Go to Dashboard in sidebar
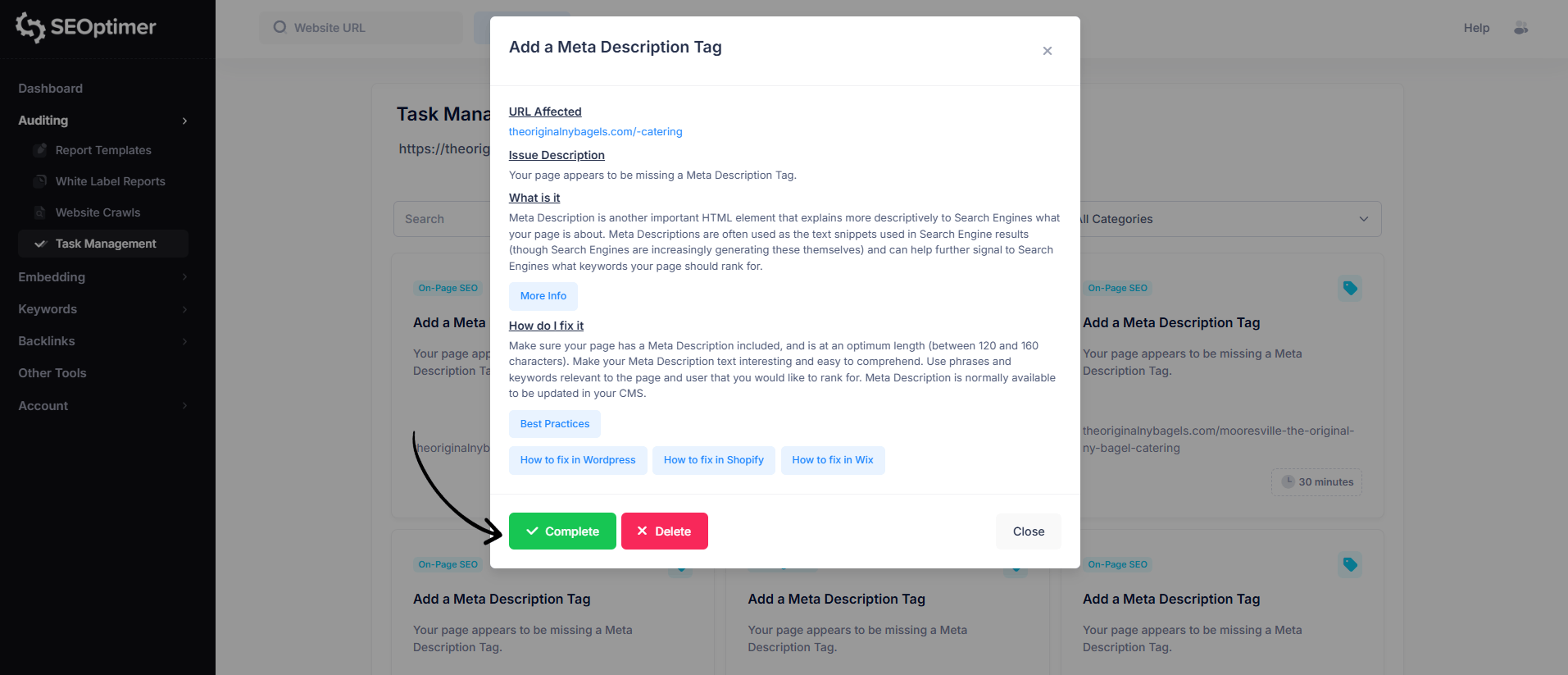This screenshot has height=675, width=1568. point(51,89)
